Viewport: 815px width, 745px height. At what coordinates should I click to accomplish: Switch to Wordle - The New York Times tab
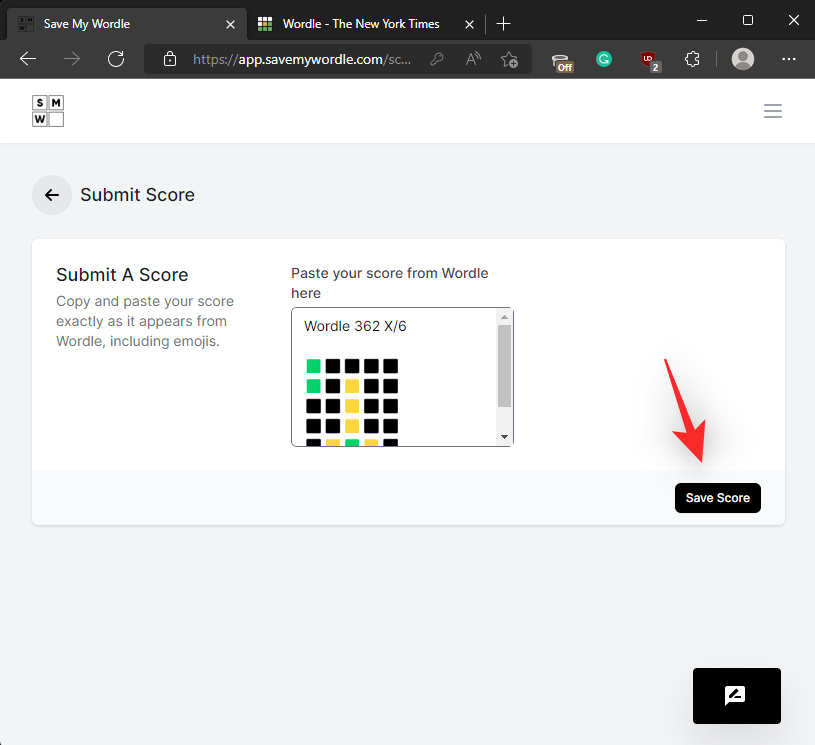click(x=360, y=23)
